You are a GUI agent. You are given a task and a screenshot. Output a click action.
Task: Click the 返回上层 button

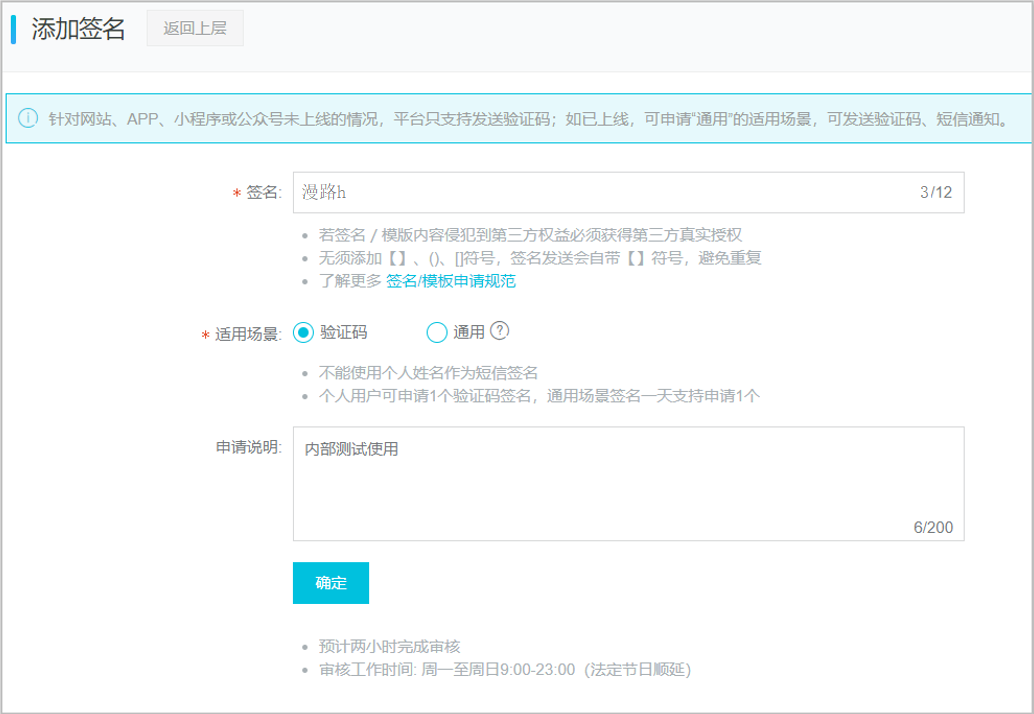pos(195,28)
